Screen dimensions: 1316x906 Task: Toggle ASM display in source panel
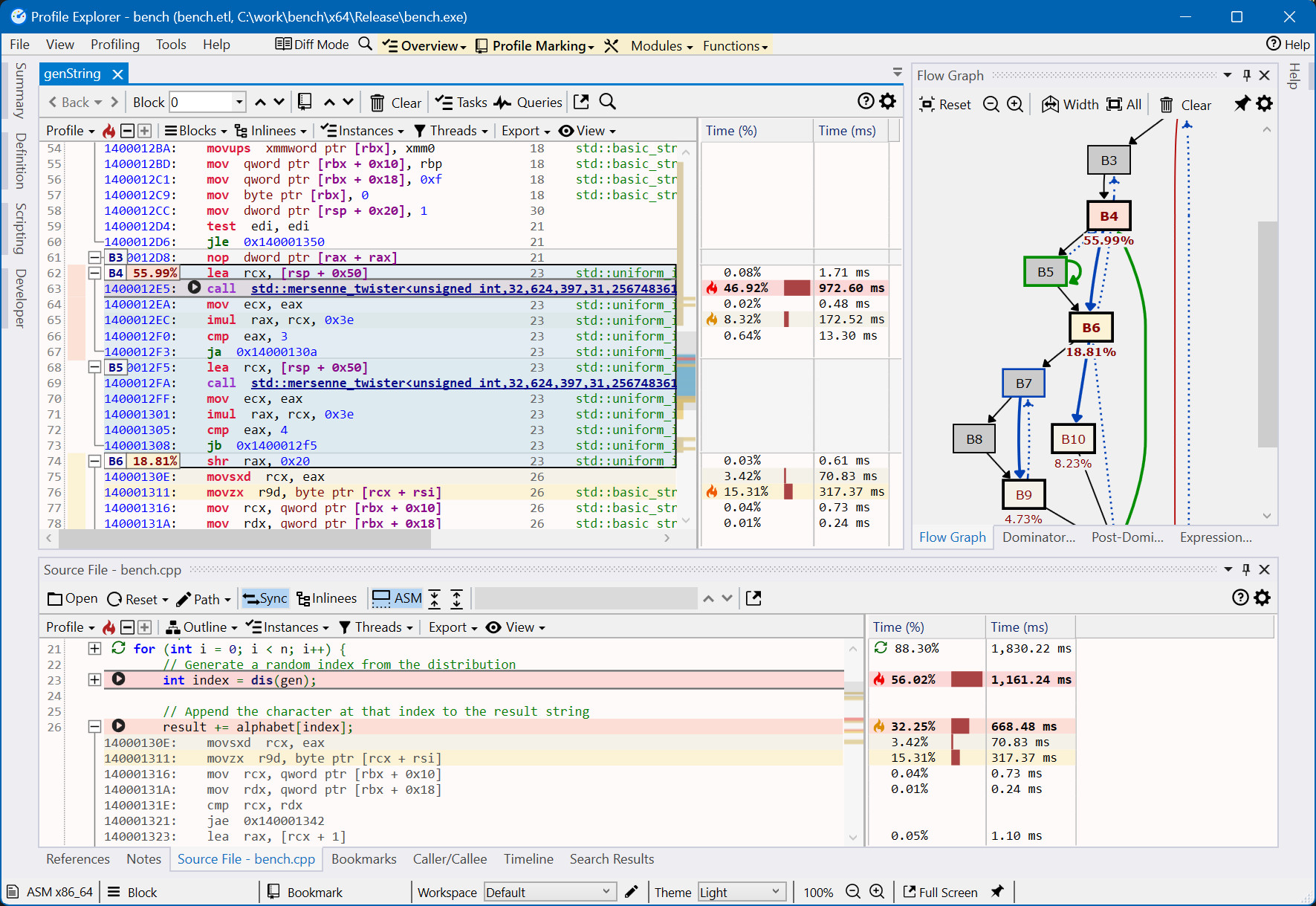tap(397, 598)
